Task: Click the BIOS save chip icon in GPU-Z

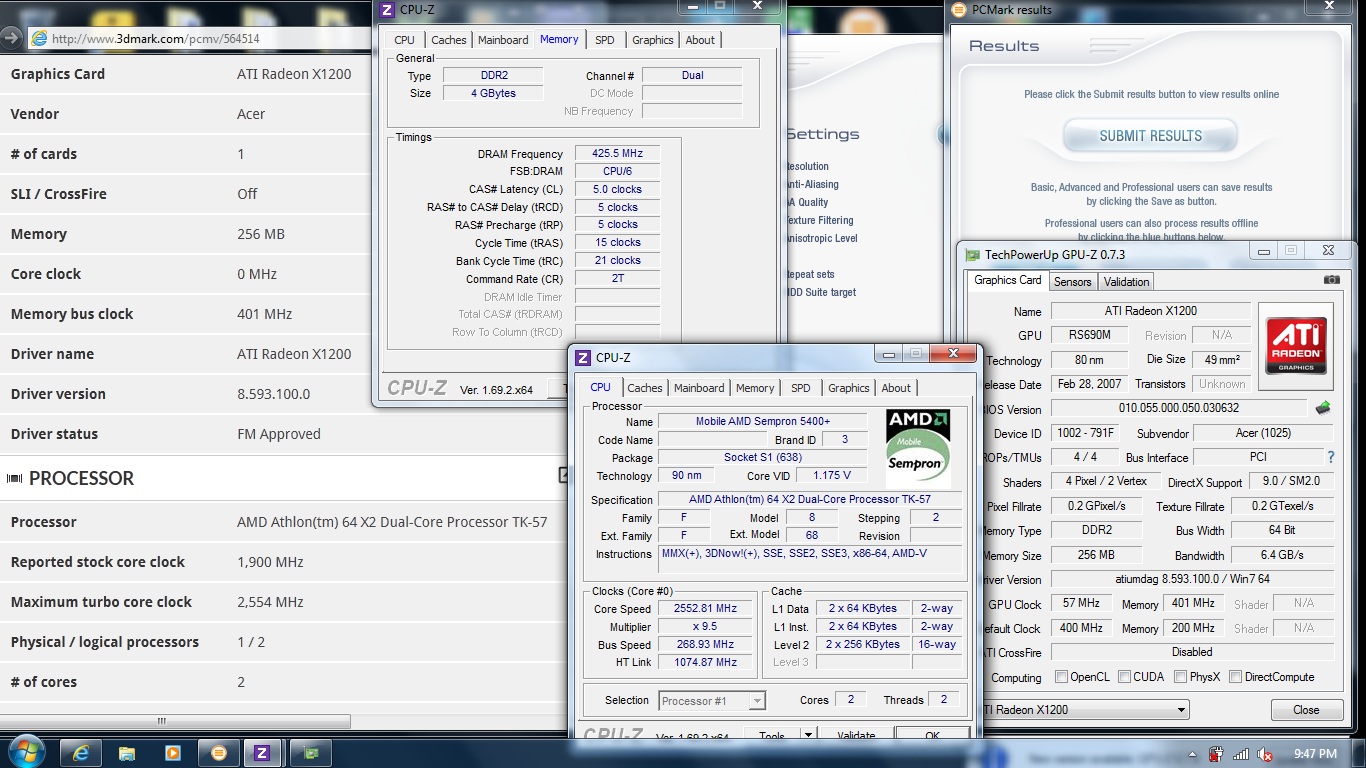Action: click(x=1323, y=408)
